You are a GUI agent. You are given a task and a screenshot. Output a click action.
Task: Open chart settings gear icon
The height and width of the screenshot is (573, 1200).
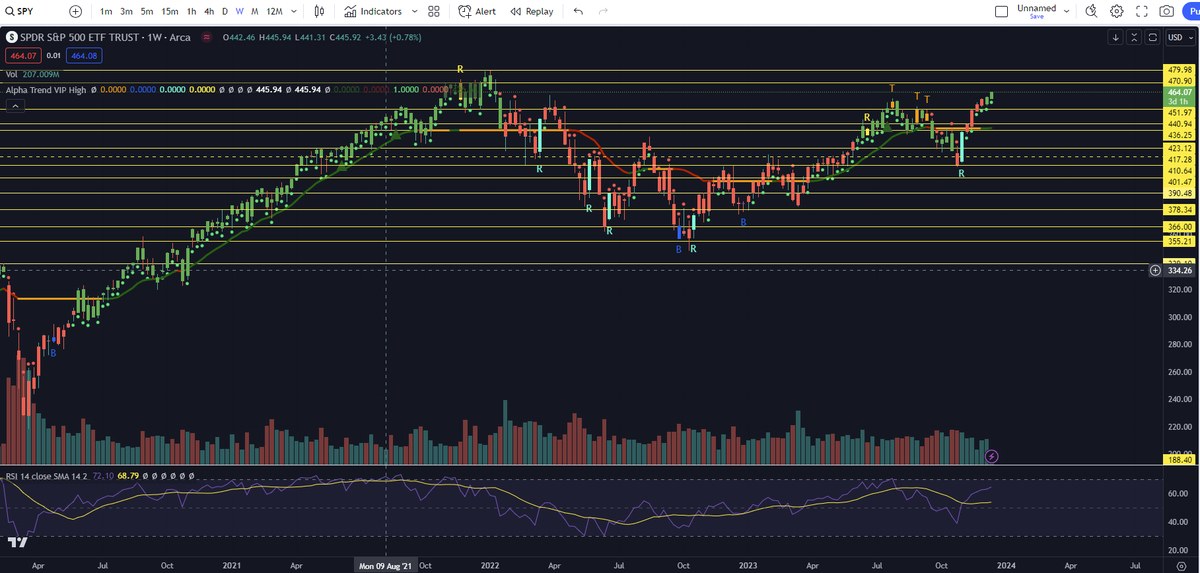pos(1116,11)
